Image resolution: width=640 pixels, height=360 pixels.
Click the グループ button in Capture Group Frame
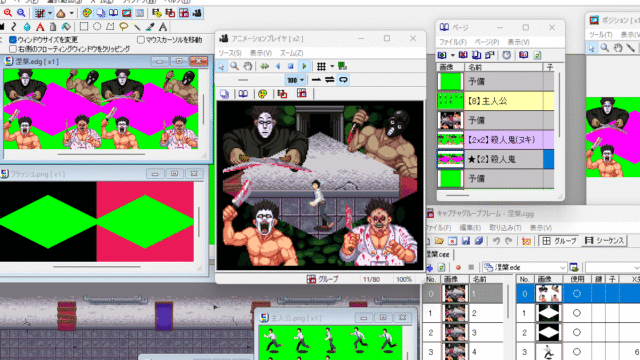[x=559, y=241]
